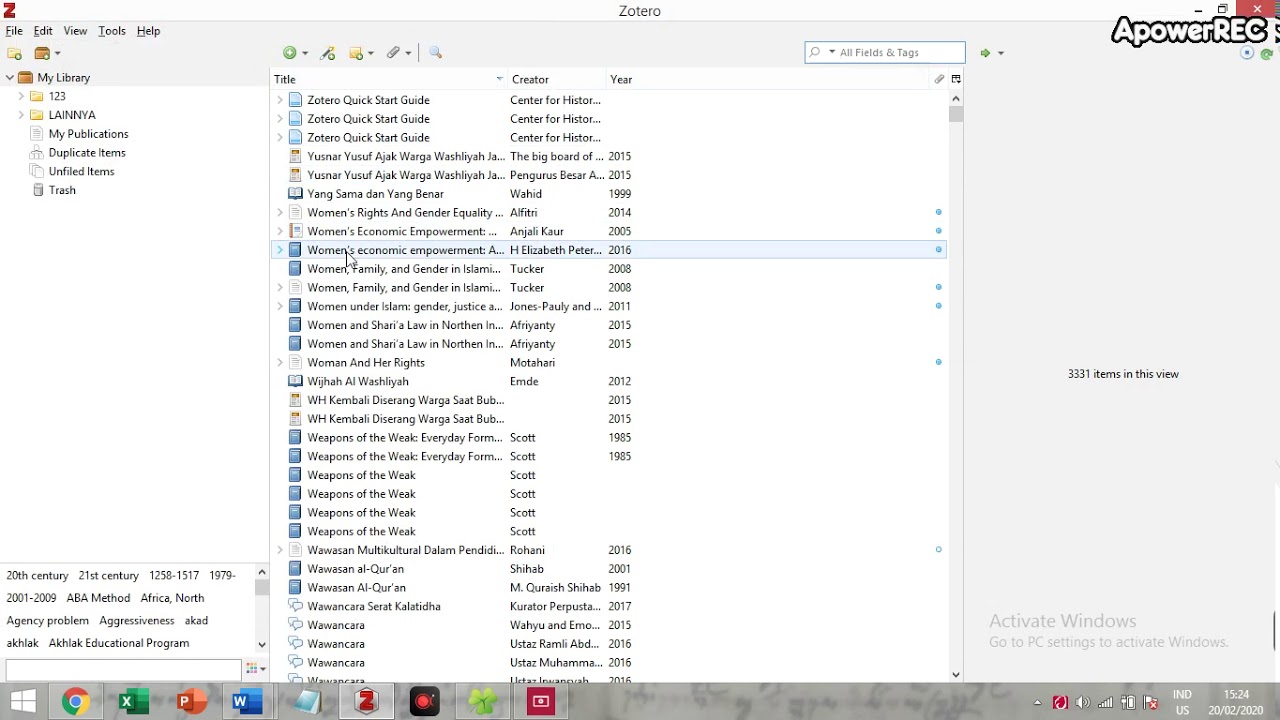Open the column picker icon
Viewport: 1280px width, 720px height.
point(956,79)
